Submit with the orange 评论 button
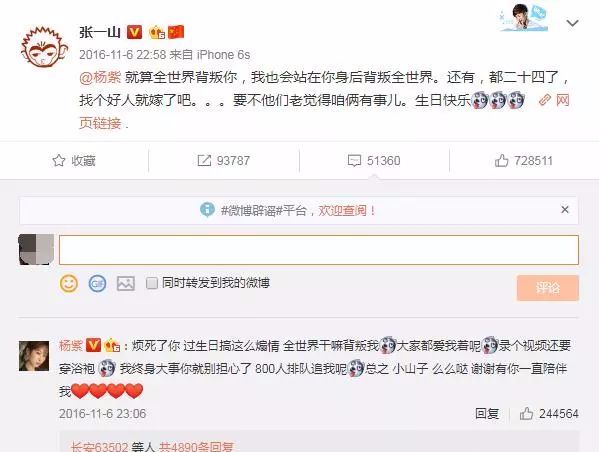Image resolution: width=599 pixels, height=452 pixels. click(x=548, y=288)
